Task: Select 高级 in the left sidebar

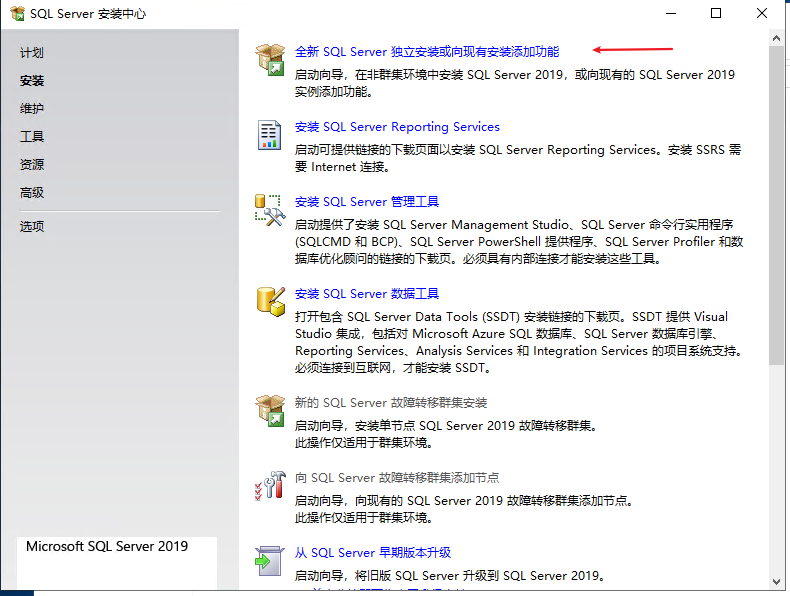Action: 32,192
